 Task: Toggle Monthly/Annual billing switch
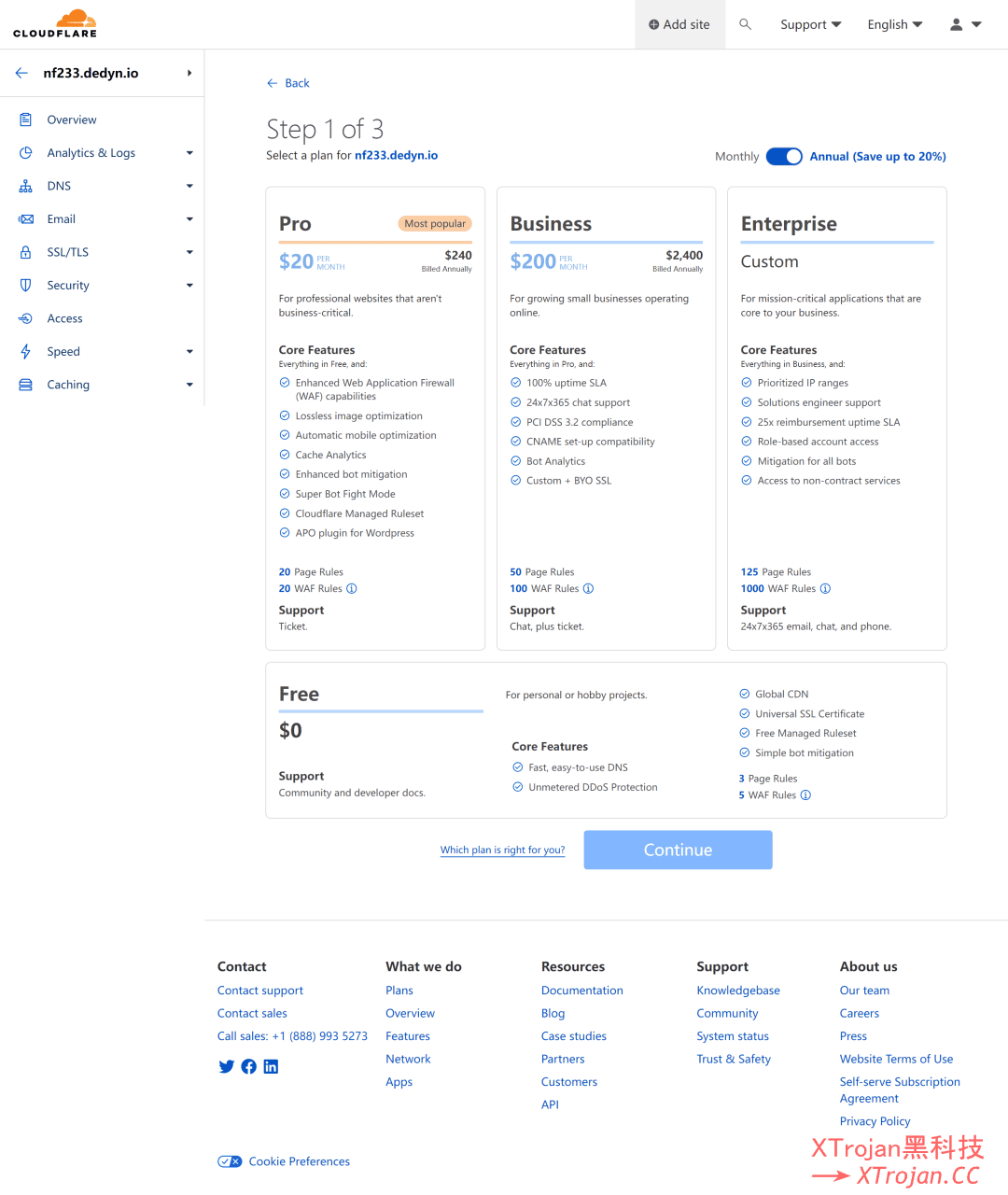pos(784,157)
